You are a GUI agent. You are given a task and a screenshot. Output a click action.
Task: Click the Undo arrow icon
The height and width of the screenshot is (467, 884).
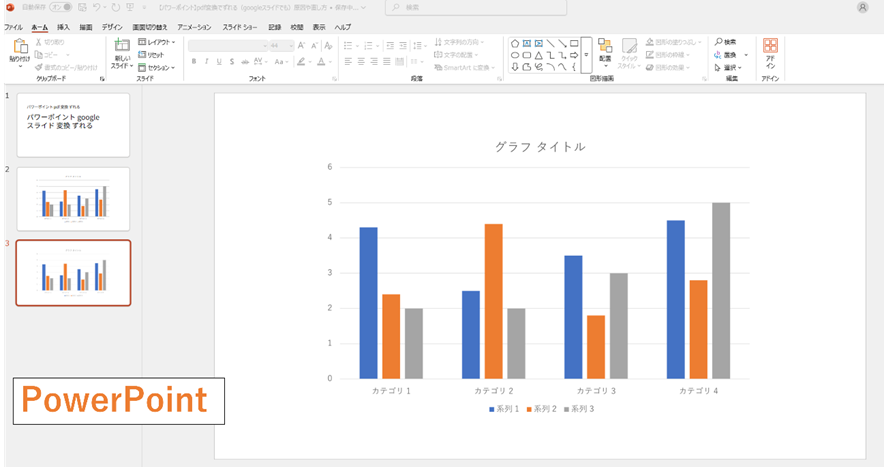99,7
